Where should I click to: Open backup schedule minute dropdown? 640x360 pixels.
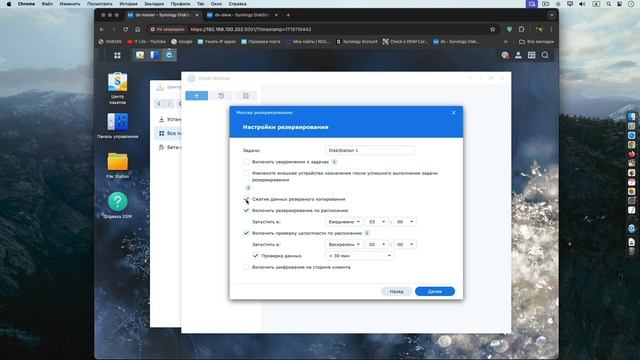pos(405,222)
